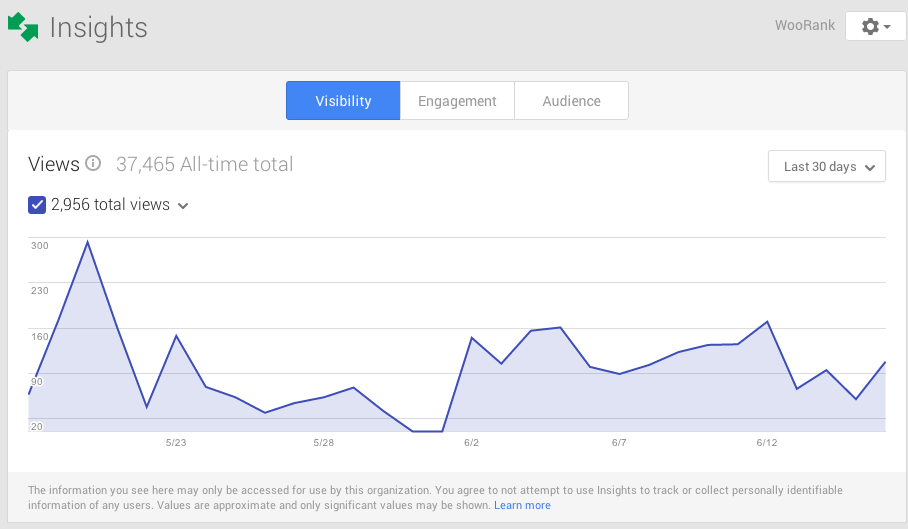This screenshot has width=908, height=529.
Task: Click the green Insights logo icon
Action: pyautogui.click(x=23, y=27)
